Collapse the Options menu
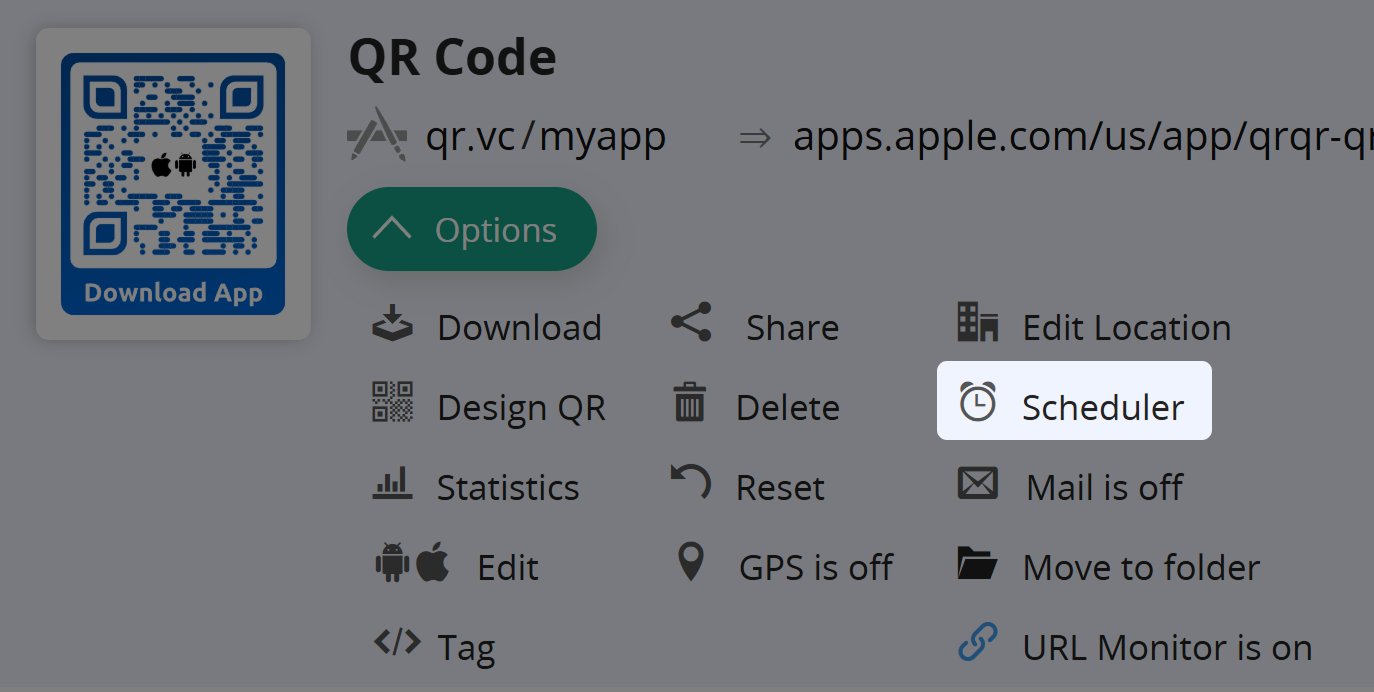This screenshot has width=1374, height=692. point(471,228)
